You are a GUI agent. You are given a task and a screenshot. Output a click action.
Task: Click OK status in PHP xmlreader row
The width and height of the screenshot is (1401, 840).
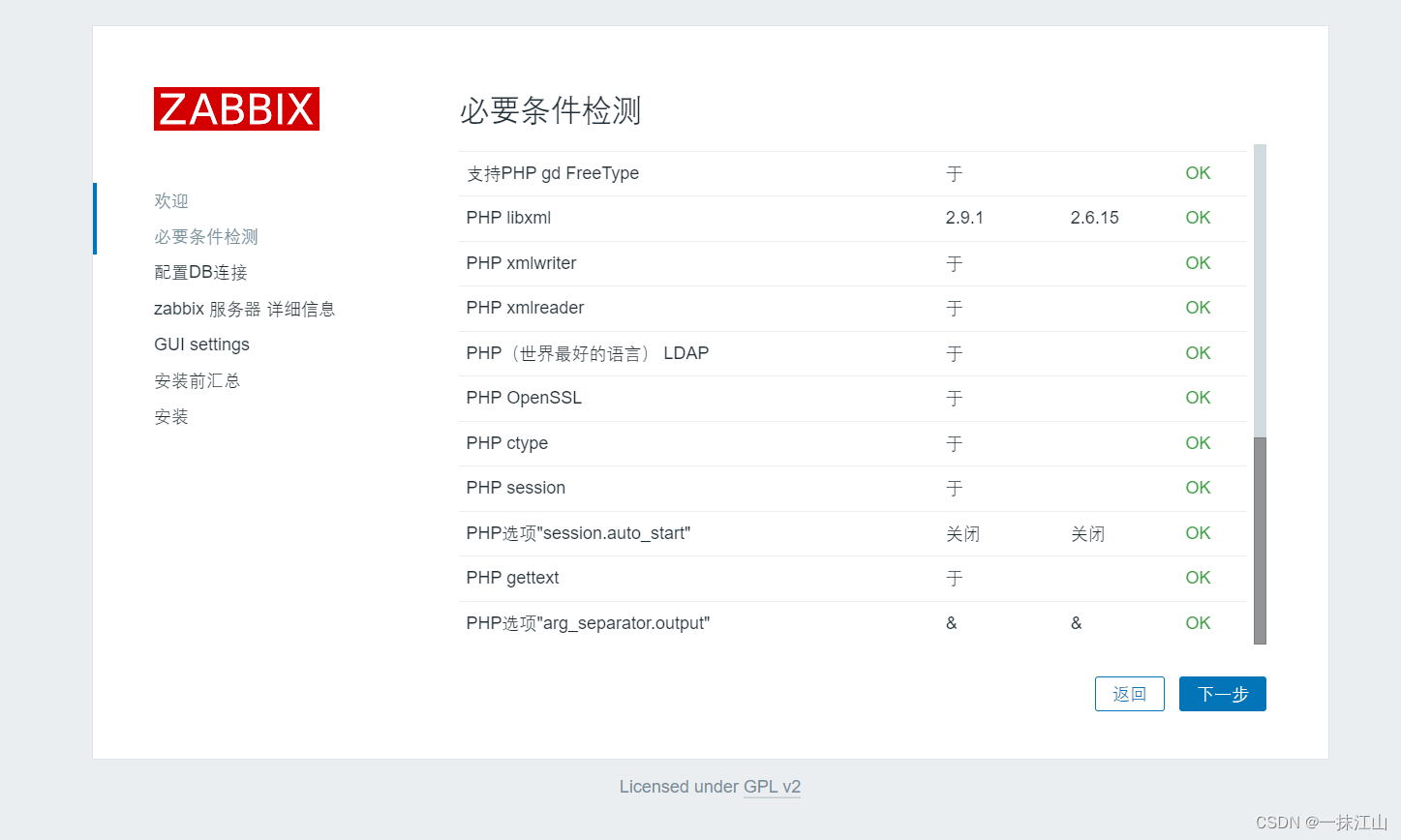[1198, 308]
